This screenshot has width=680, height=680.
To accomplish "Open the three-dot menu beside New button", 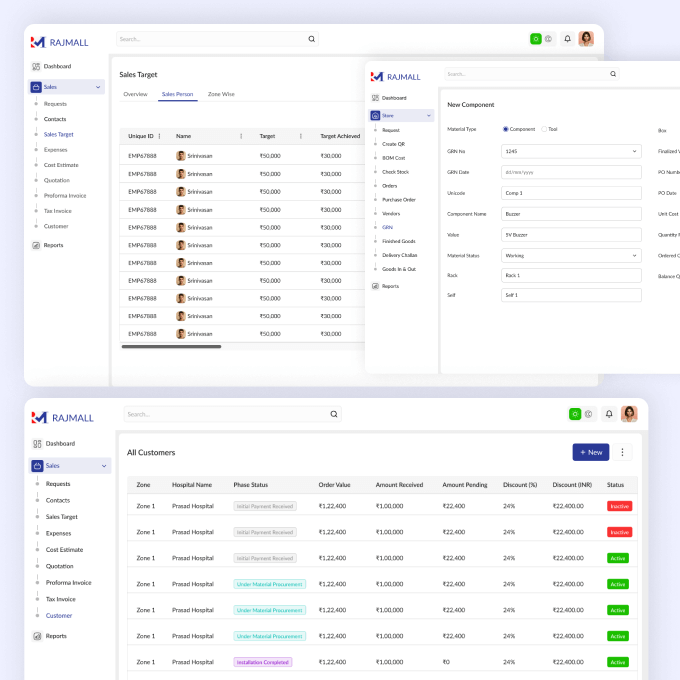I will [624, 452].
